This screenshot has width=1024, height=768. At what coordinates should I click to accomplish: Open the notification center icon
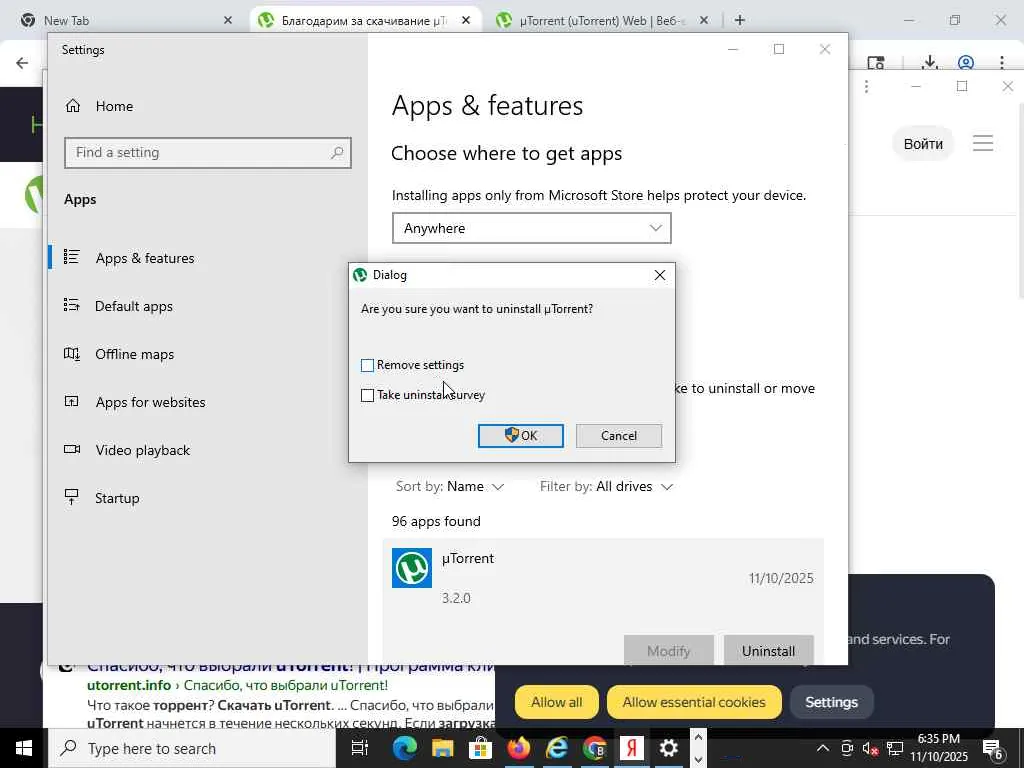tap(993, 750)
